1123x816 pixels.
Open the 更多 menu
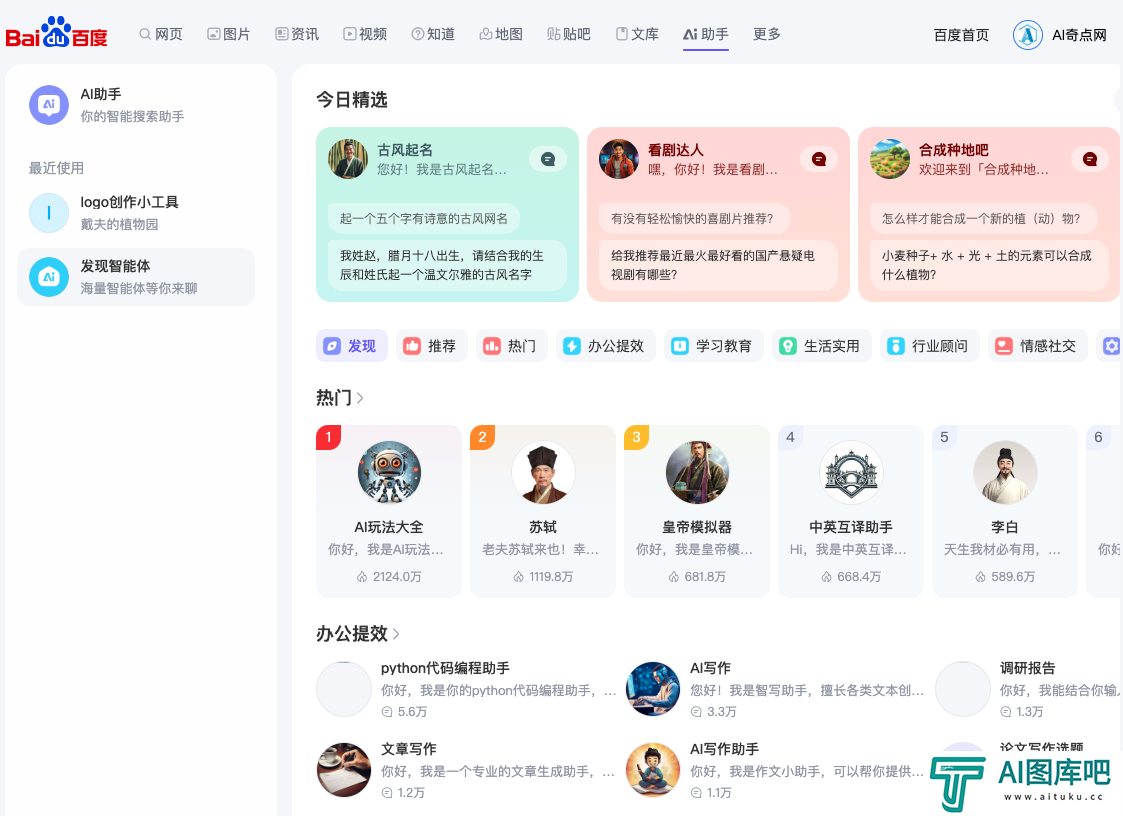[766, 34]
